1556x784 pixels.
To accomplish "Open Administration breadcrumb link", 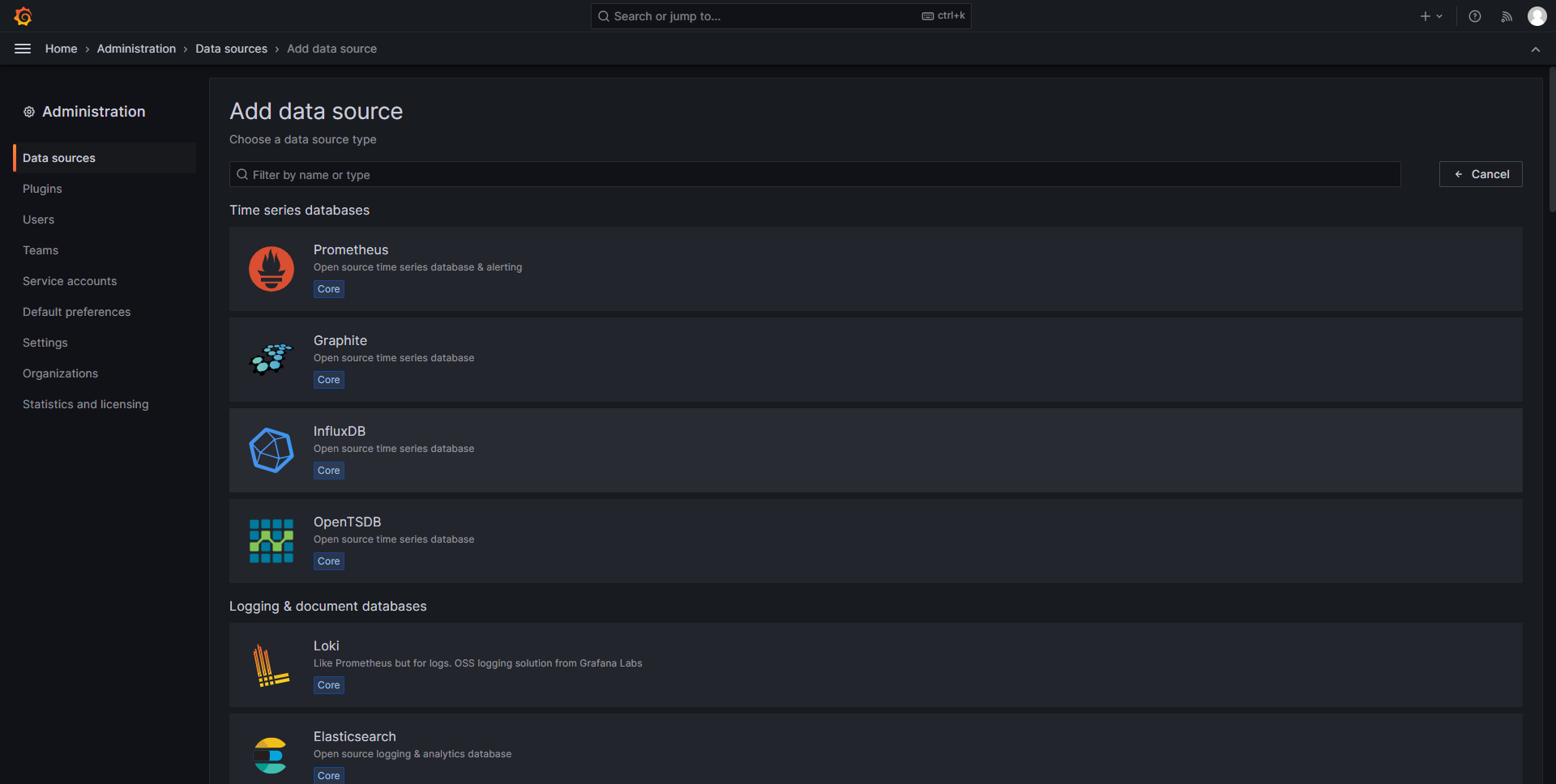I will click(136, 49).
